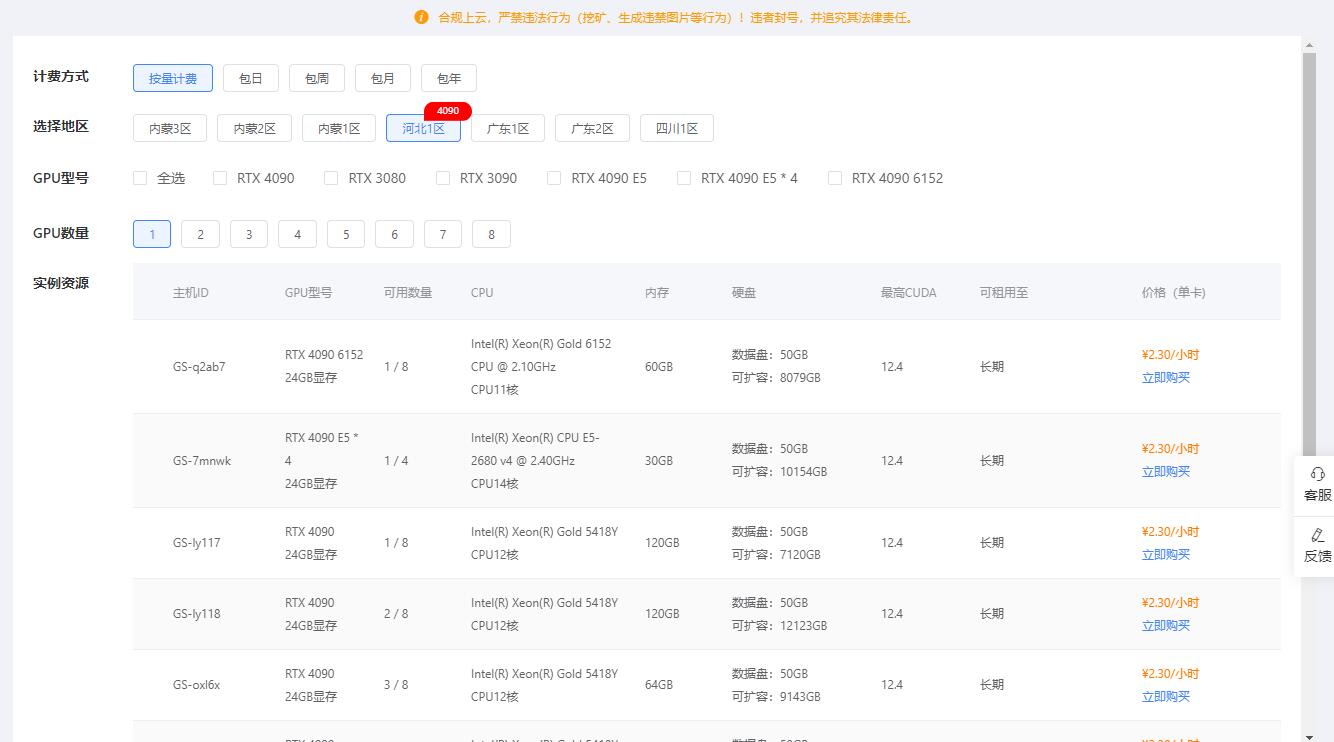Open the 客服 customer service headset icon
Screen dimensions: 1334x742
tap(1317, 474)
